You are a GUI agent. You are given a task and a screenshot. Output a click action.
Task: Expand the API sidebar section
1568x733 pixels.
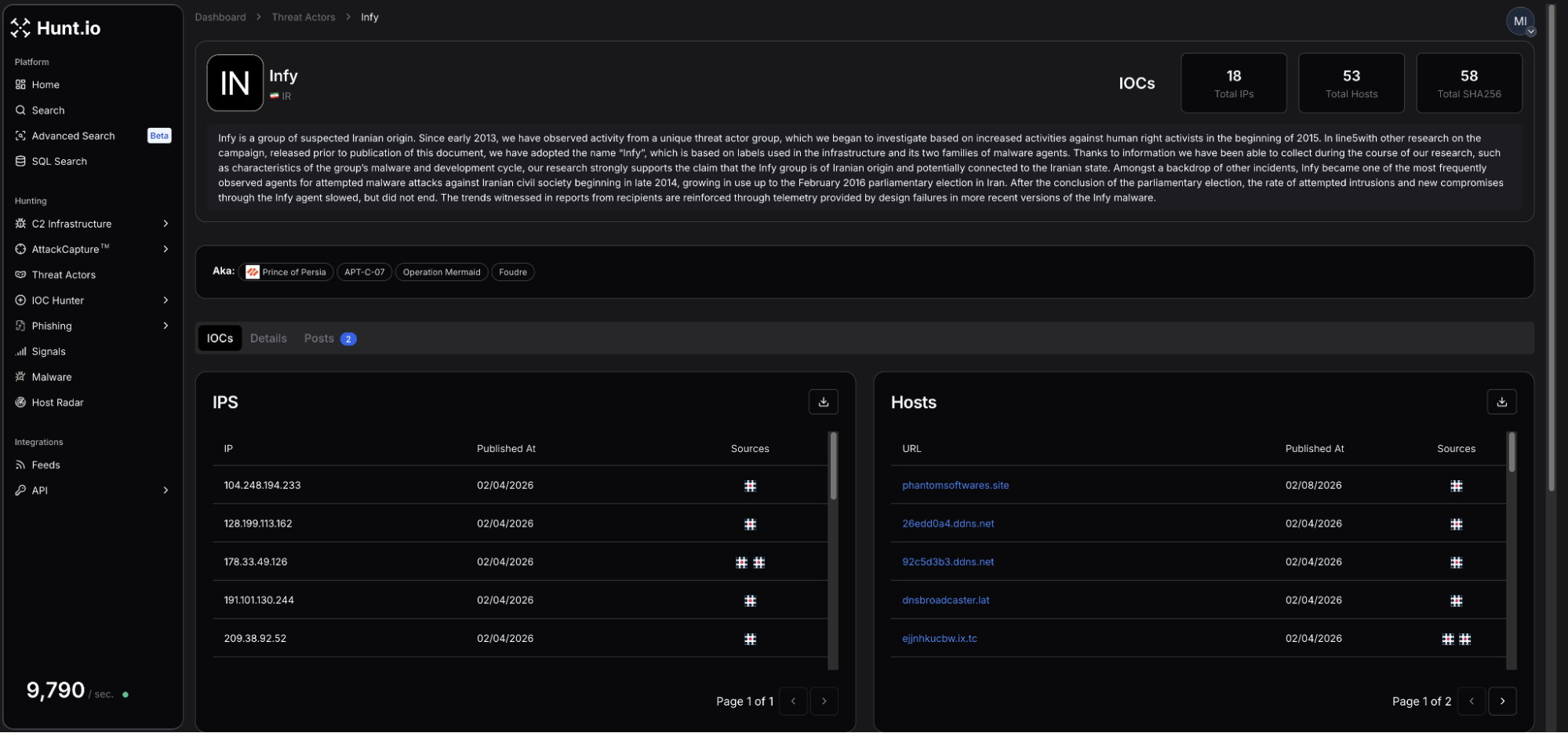click(x=166, y=490)
